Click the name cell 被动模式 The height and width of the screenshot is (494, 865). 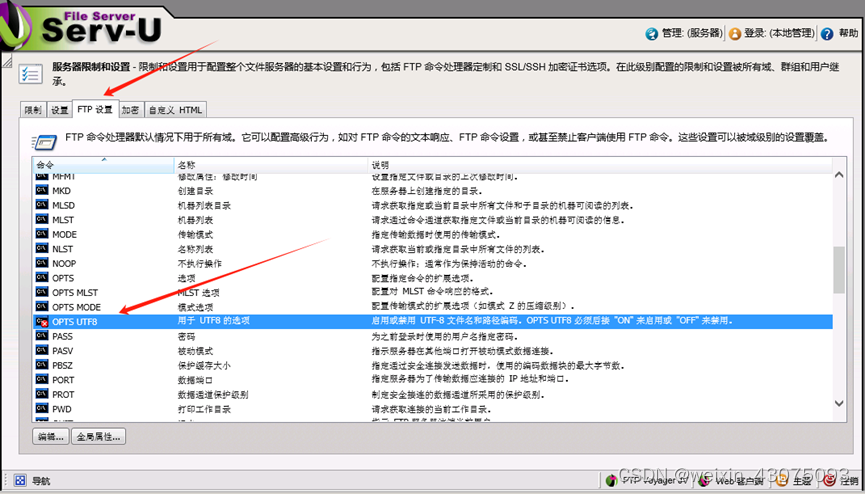click(195, 351)
